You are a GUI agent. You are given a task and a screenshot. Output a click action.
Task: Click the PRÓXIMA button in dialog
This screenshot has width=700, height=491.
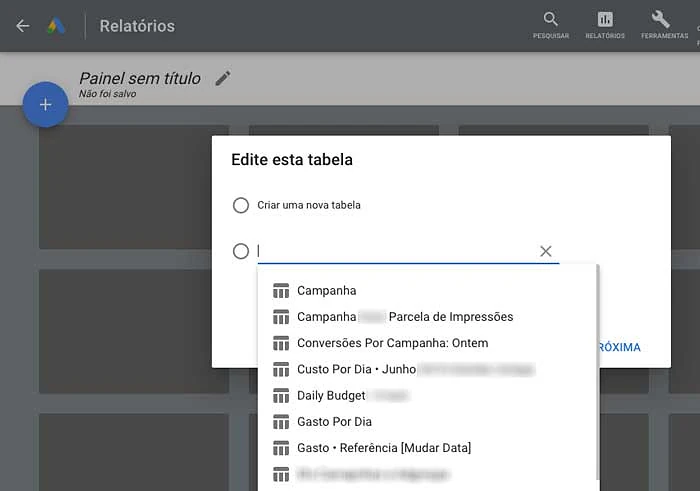(x=620, y=347)
